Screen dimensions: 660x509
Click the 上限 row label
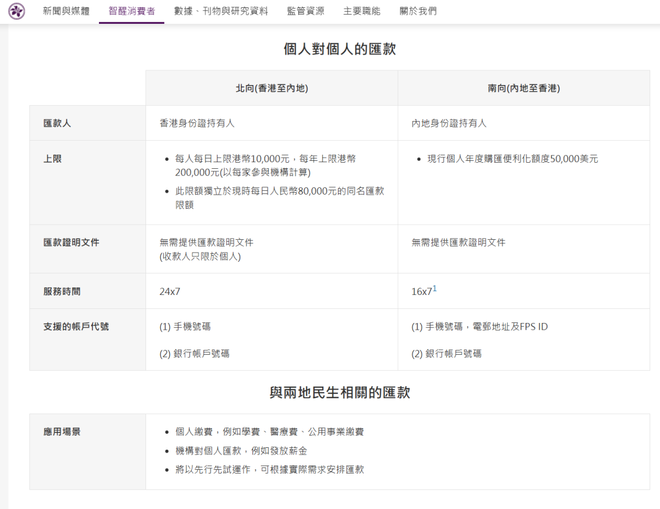52,158
